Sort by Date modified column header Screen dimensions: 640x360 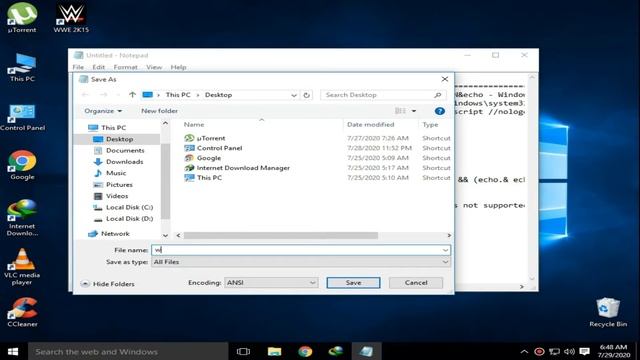click(x=371, y=124)
